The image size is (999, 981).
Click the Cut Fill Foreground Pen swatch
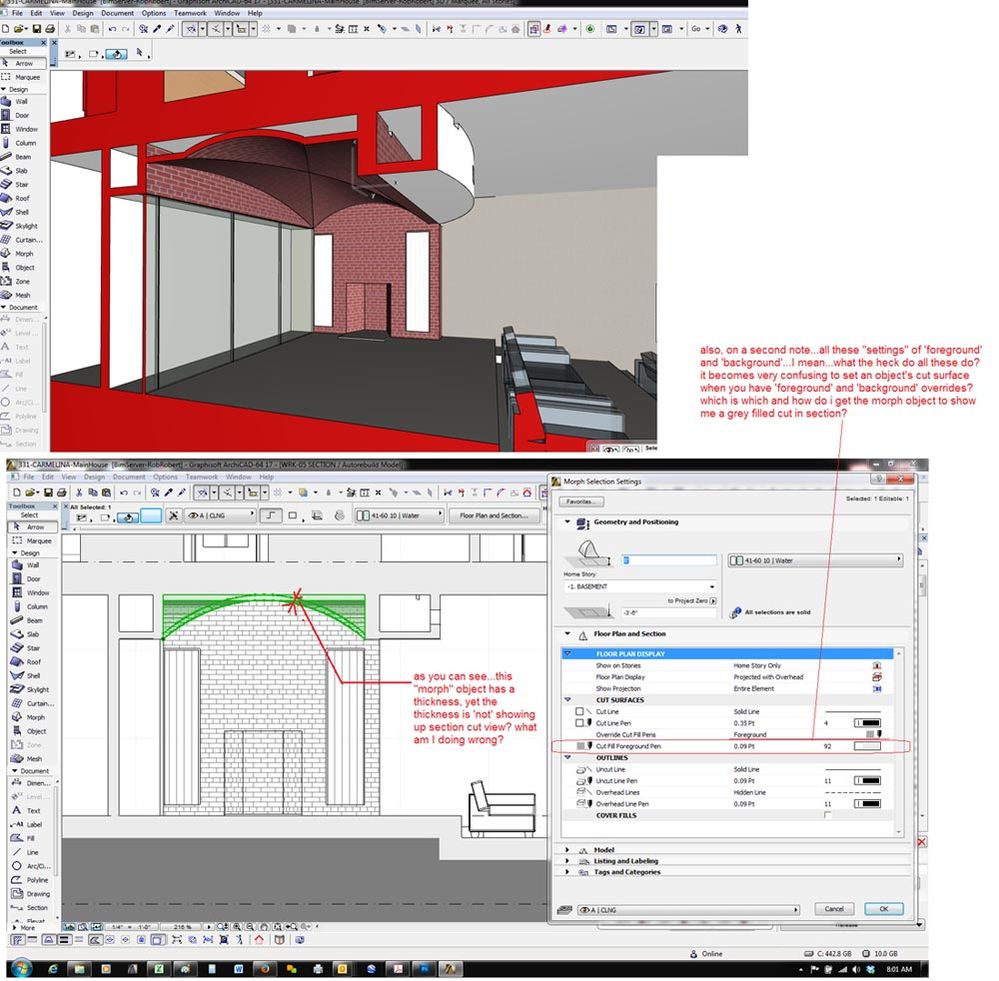867,746
